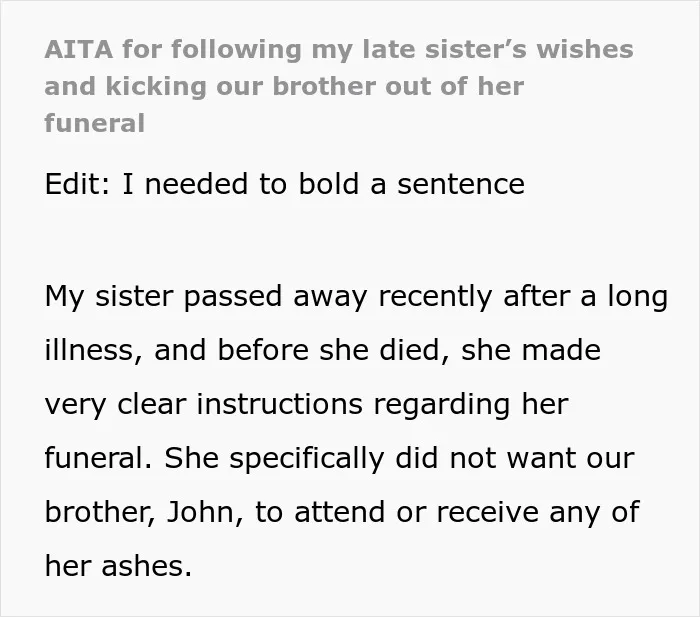The height and width of the screenshot is (617, 700).
Task: Click "very clear instructions" in the paragraph
Action: pos(204,404)
